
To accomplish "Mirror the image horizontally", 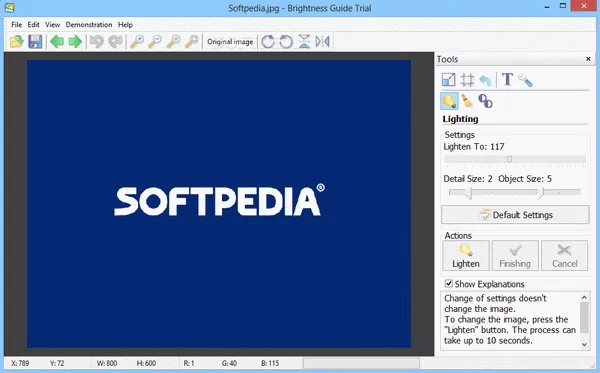I will tap(322, 41).
